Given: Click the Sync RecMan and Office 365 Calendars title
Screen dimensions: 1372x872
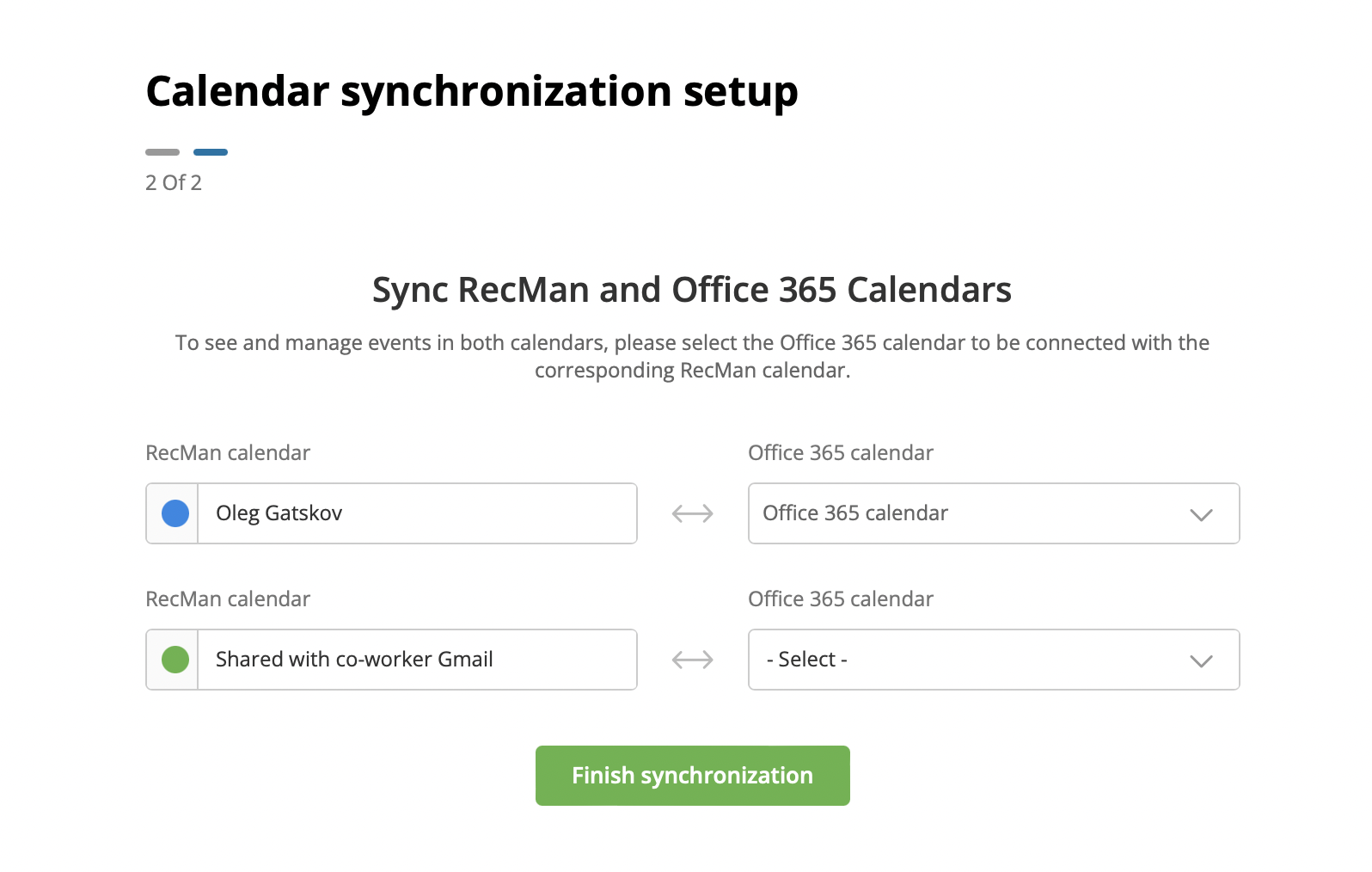Looking at the screenshot, I should click(x=691, y=290).
